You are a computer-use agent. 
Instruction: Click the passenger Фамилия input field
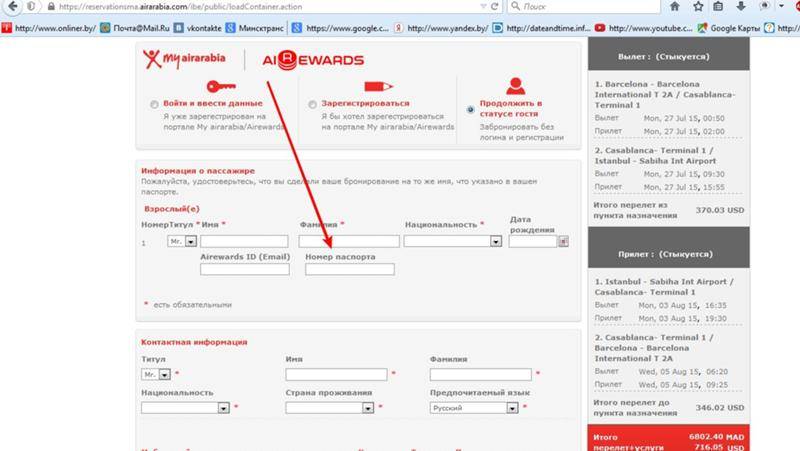tap(349, 241)
